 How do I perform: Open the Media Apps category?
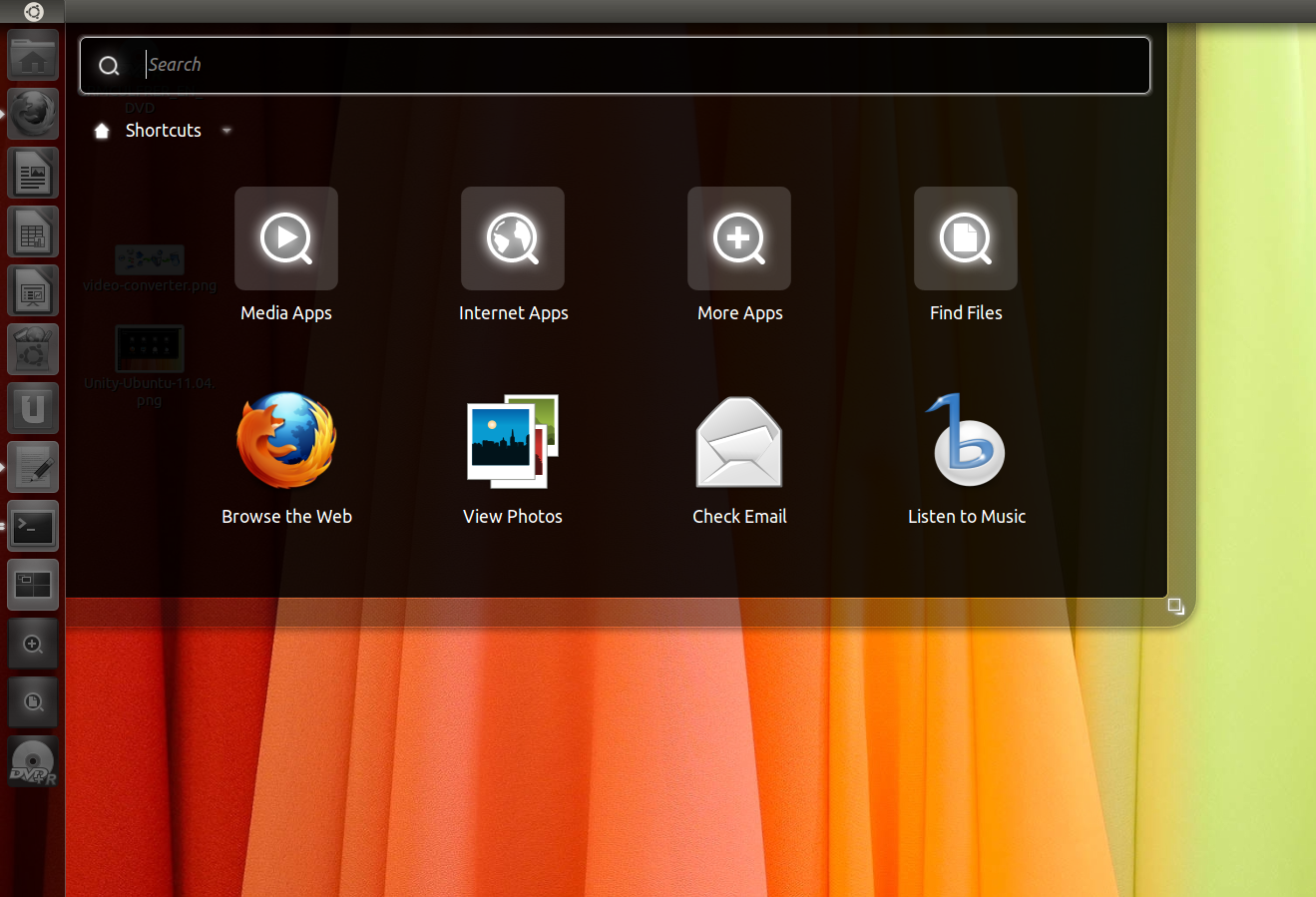click(x=286, y=238)
